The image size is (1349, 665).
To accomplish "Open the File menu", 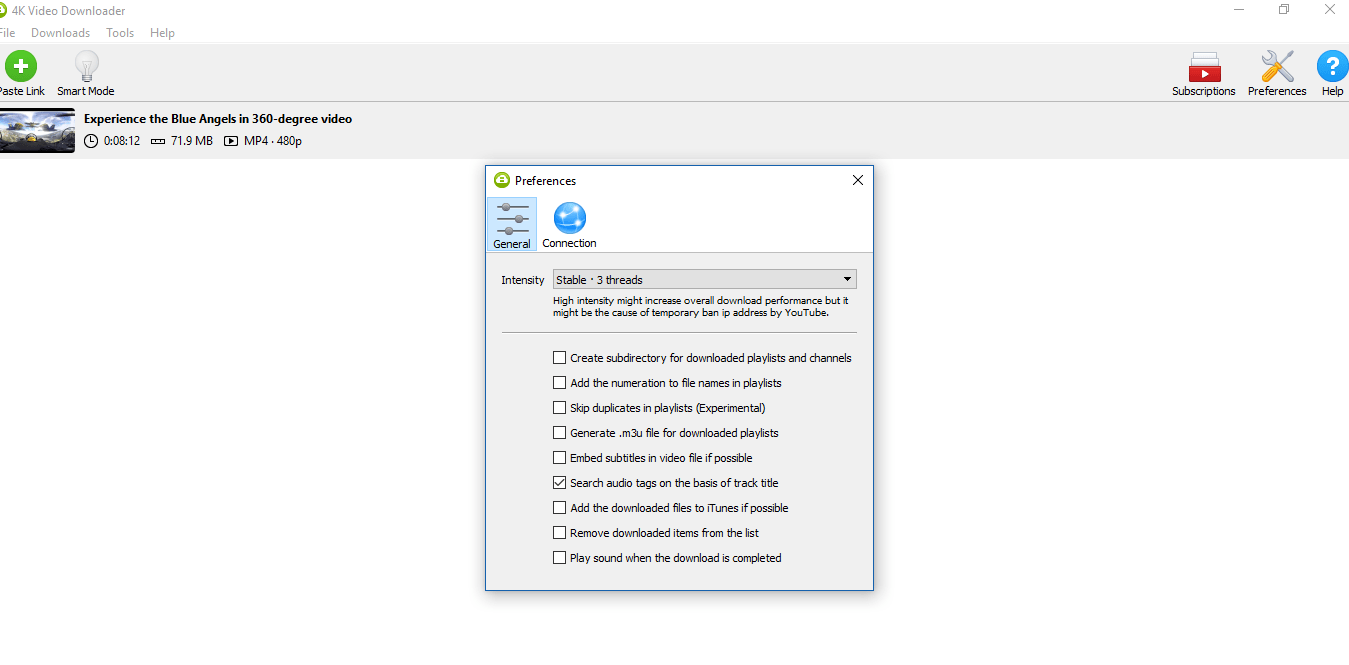I will [x=7, y=33].
